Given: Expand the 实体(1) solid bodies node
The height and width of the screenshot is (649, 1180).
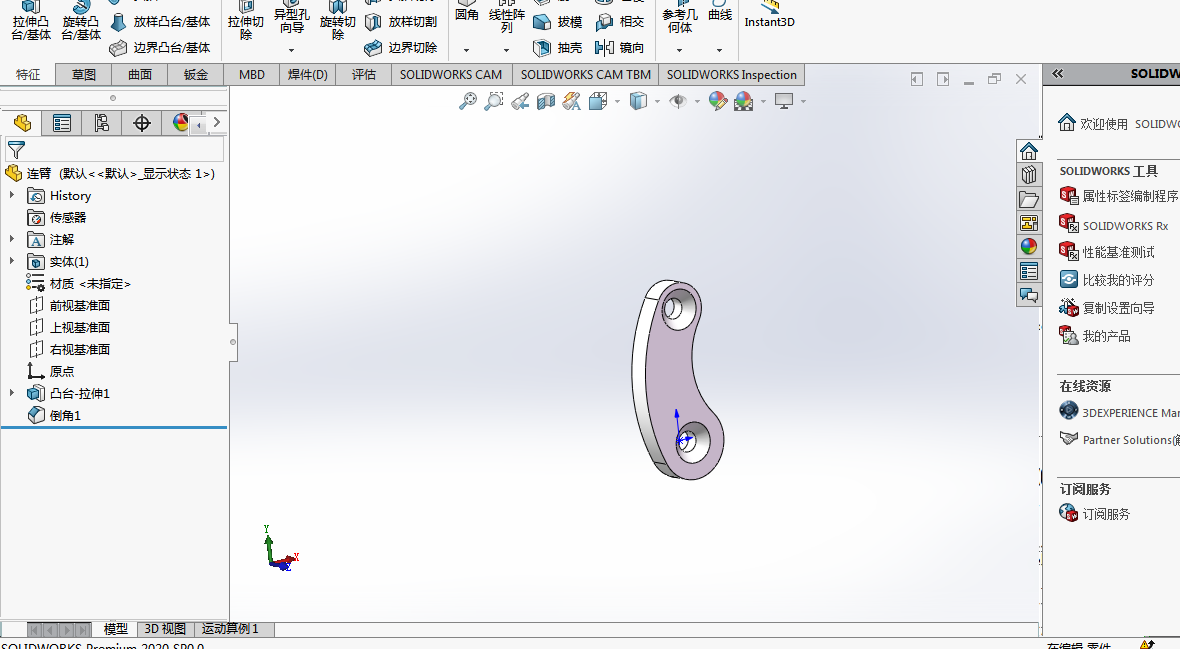Looking at the screenshot, I should click(11, 261).
